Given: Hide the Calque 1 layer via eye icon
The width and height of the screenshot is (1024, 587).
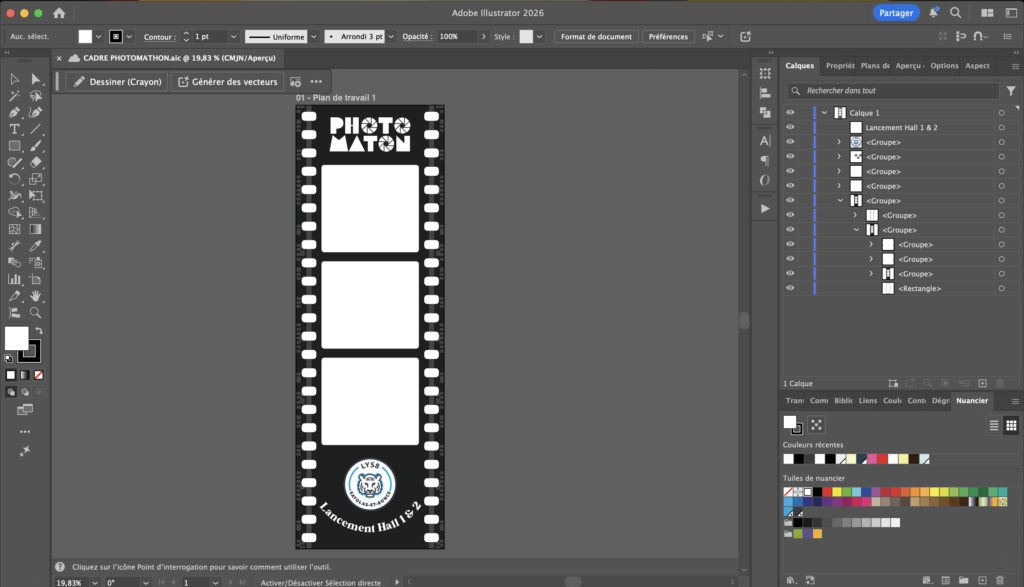Looking at the screenshot, I should point(790,113).
